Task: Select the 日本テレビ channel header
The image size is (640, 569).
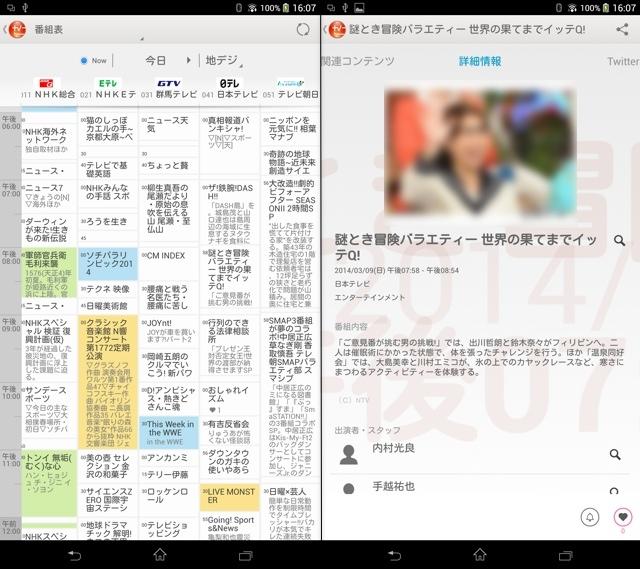Action: (x=230, y=89)
